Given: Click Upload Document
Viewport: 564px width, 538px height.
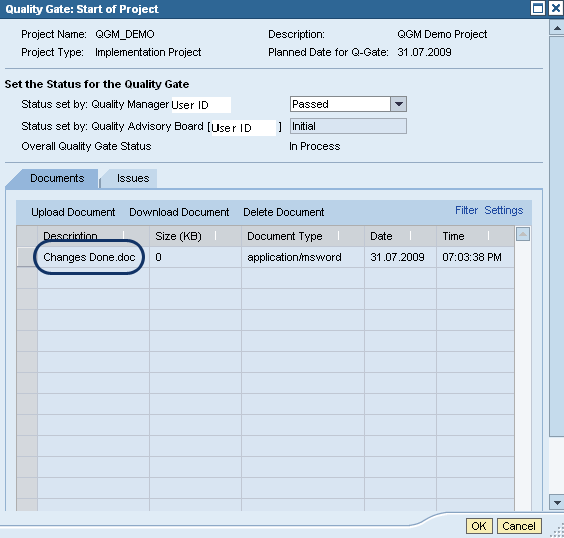Looking at the screenshot, I should pos(73,212).
